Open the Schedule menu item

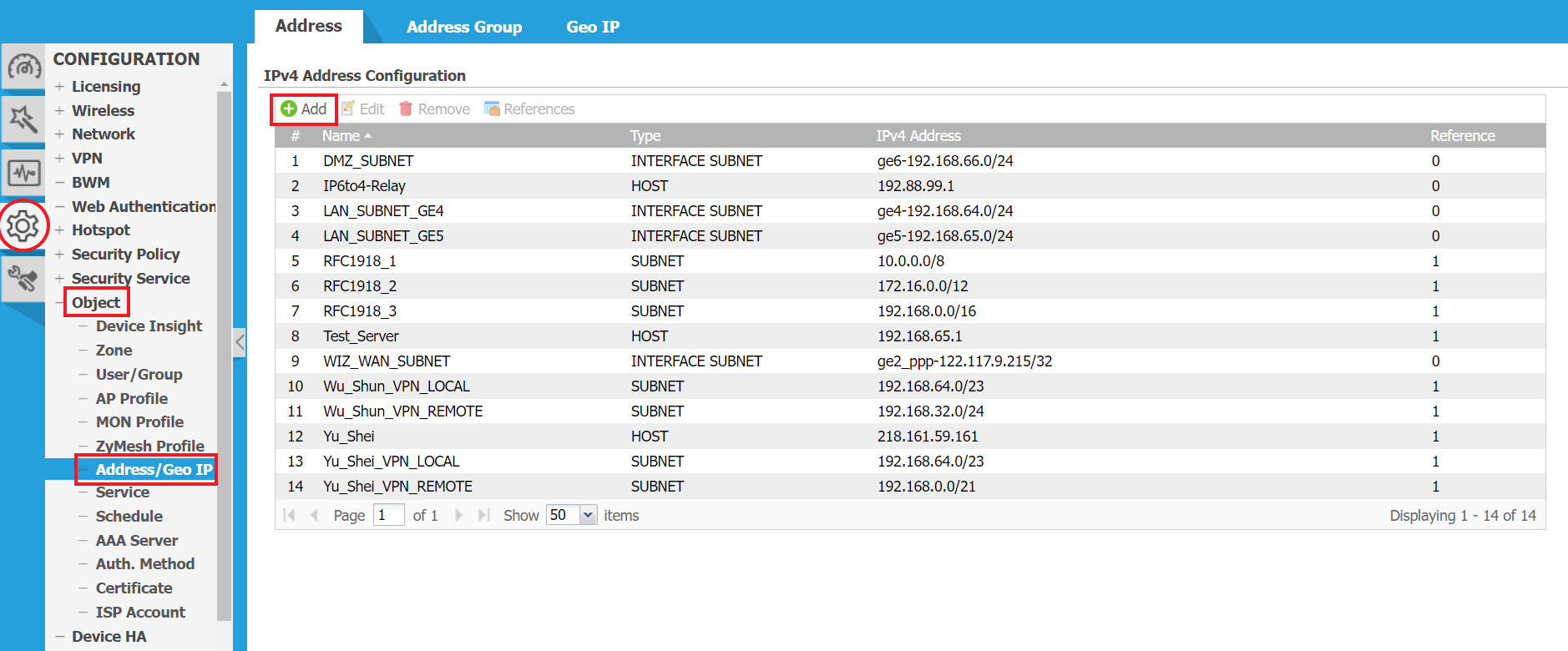click(129, 517)
